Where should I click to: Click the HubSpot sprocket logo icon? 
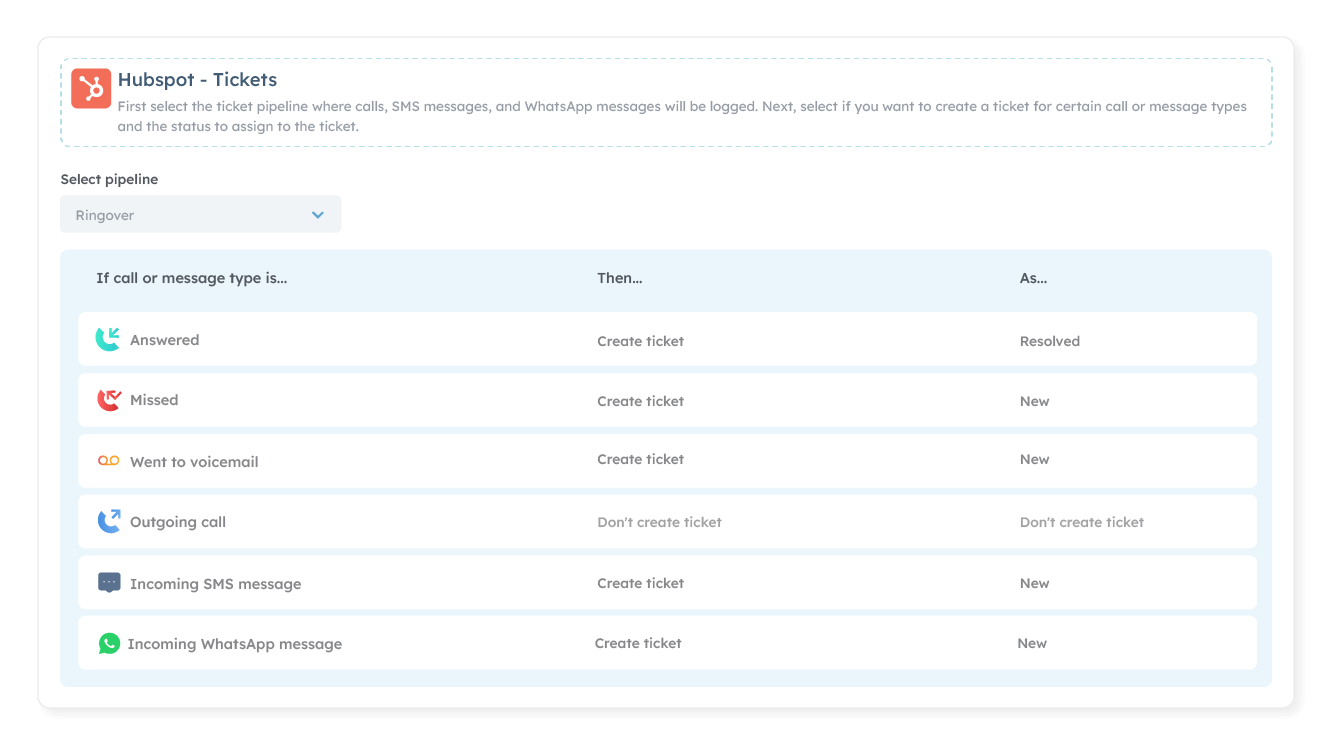[91, 89]
